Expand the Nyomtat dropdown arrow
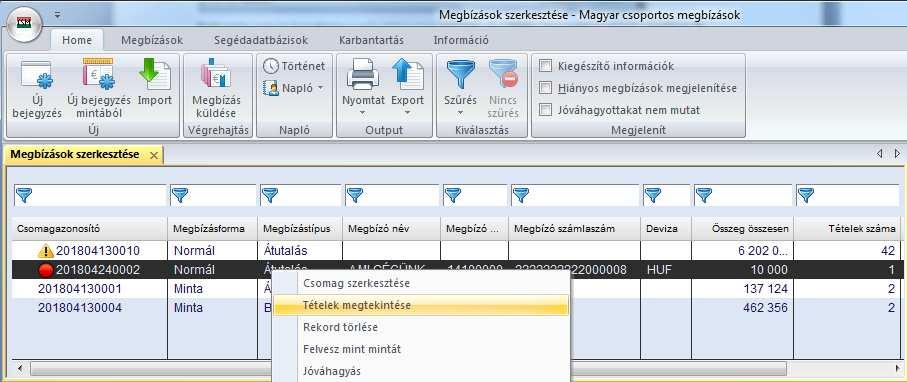This screenshot has width=907, height=382. coord(363,112)
